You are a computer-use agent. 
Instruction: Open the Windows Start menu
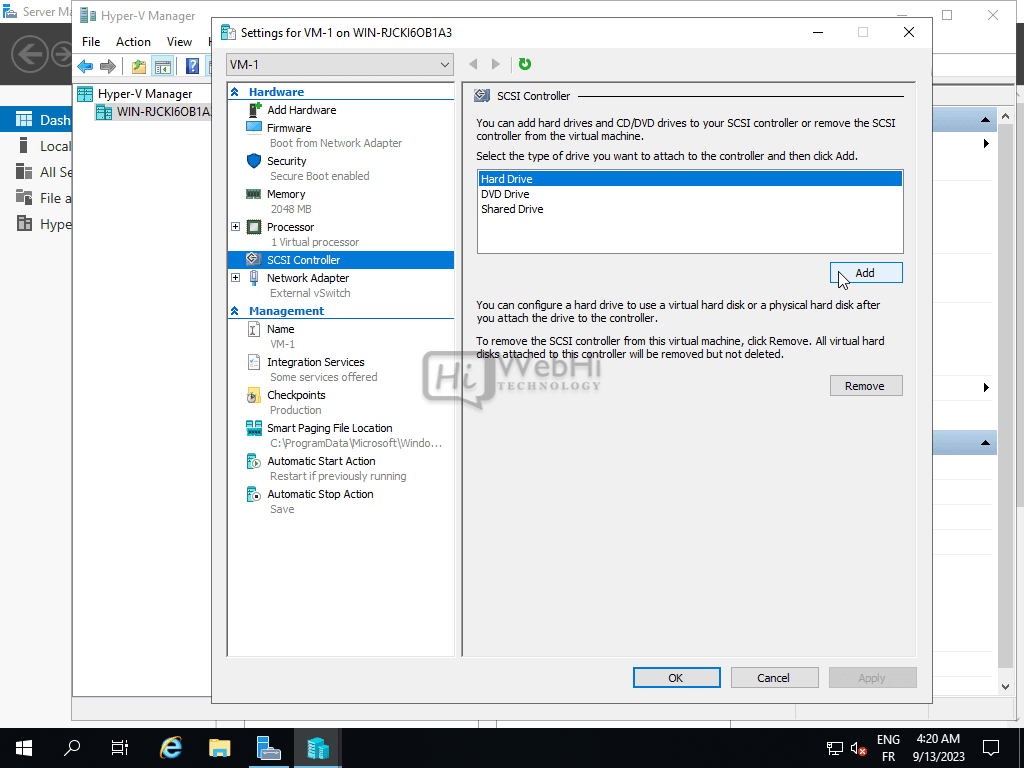click(x=24, y=748)
